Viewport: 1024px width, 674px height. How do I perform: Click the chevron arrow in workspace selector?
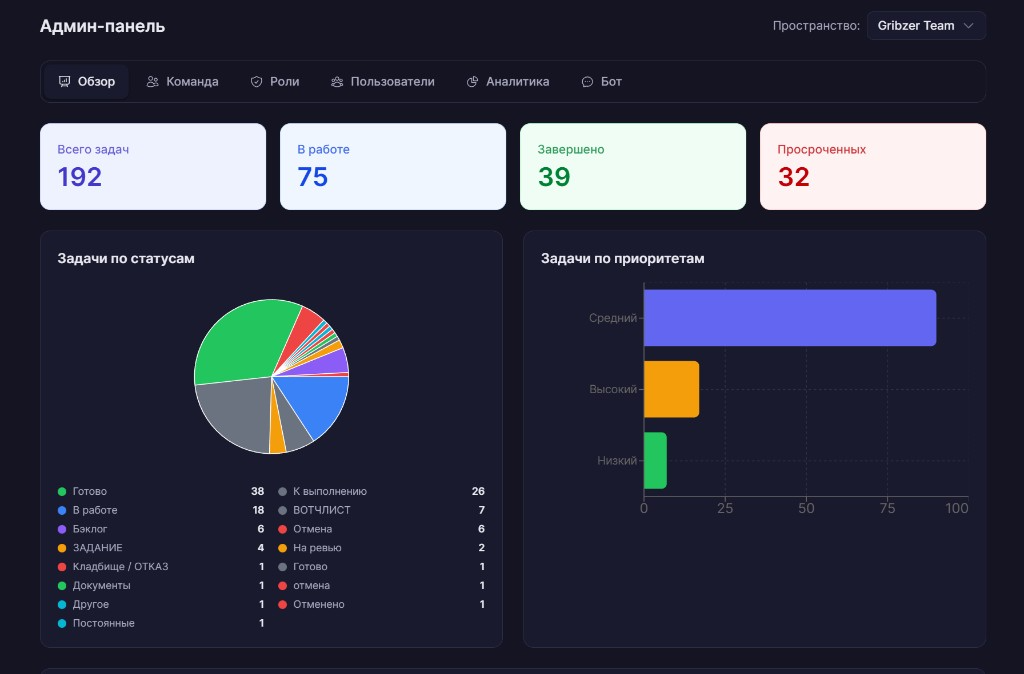(967, 26)
